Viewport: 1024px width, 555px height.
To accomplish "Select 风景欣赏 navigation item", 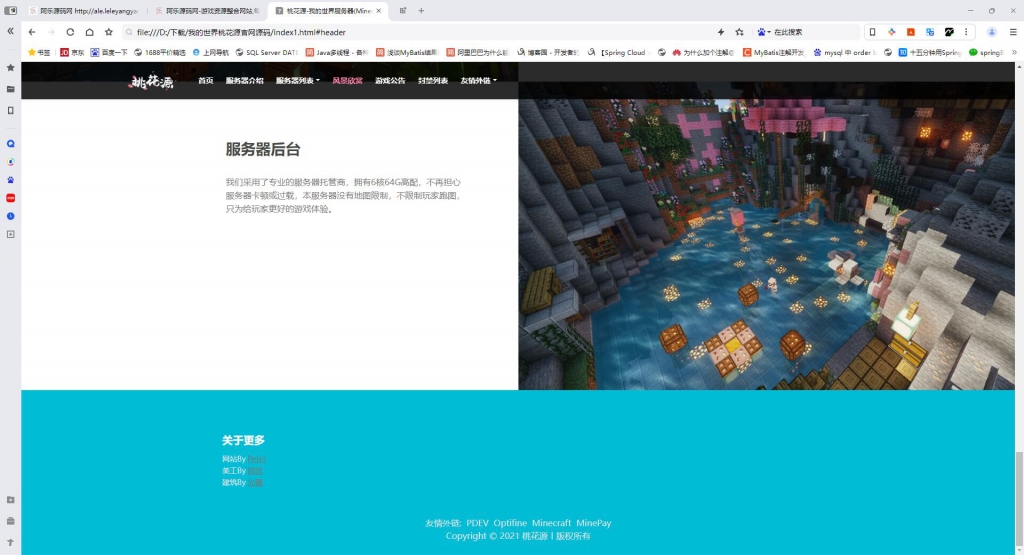I will pyautogui.click(x=347, y=81).
